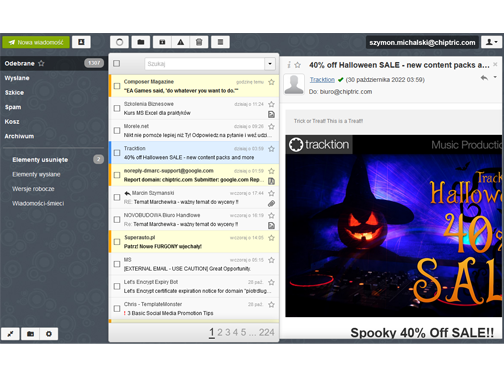Open Elementy wysłane folder
The width and height of the screenshot is (504, 374).
(x=36, y=174)
